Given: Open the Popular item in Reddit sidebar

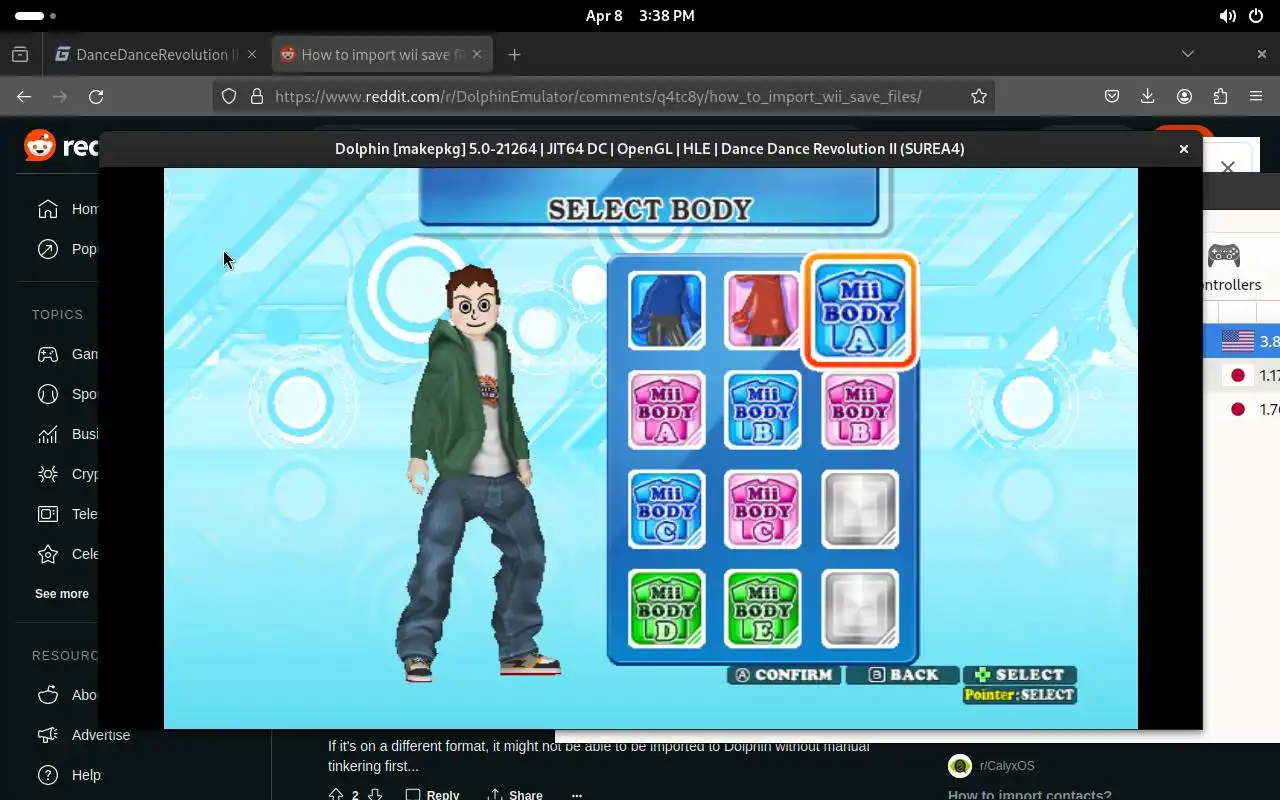Looking at the screenshot, I should click(67, 249).
